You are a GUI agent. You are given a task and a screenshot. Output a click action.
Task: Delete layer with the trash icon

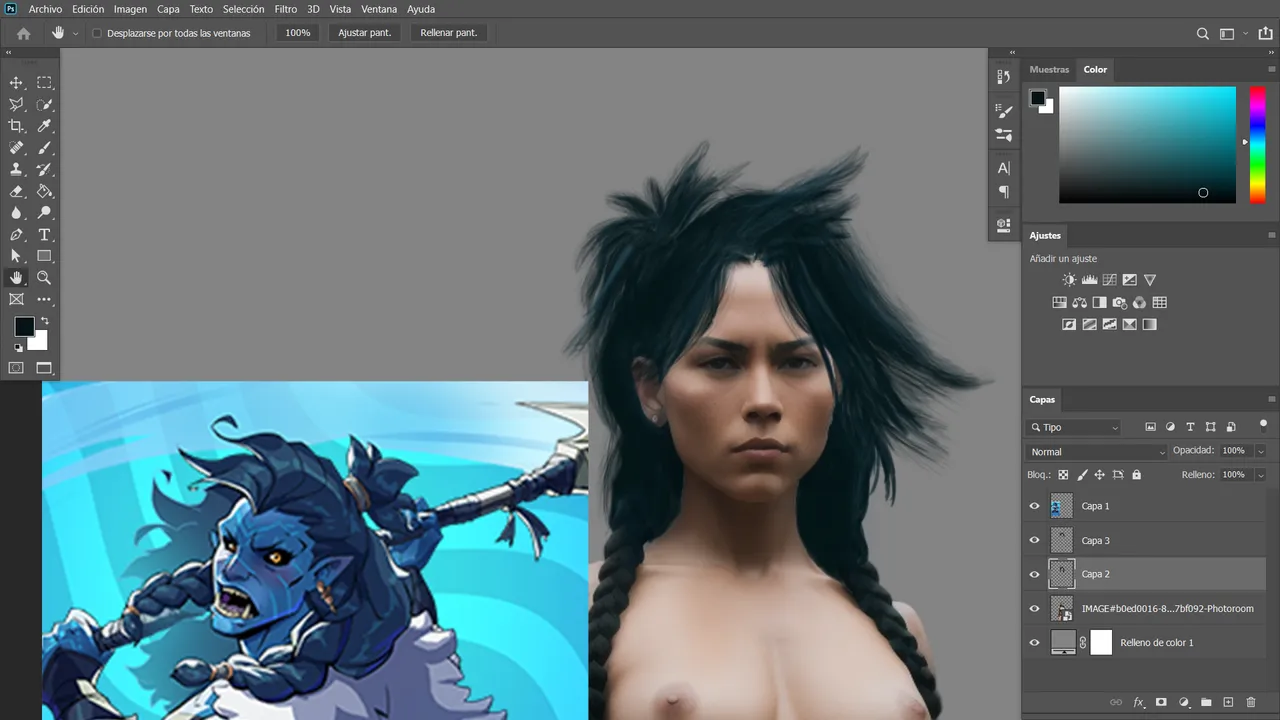[x=1251, y=703]
